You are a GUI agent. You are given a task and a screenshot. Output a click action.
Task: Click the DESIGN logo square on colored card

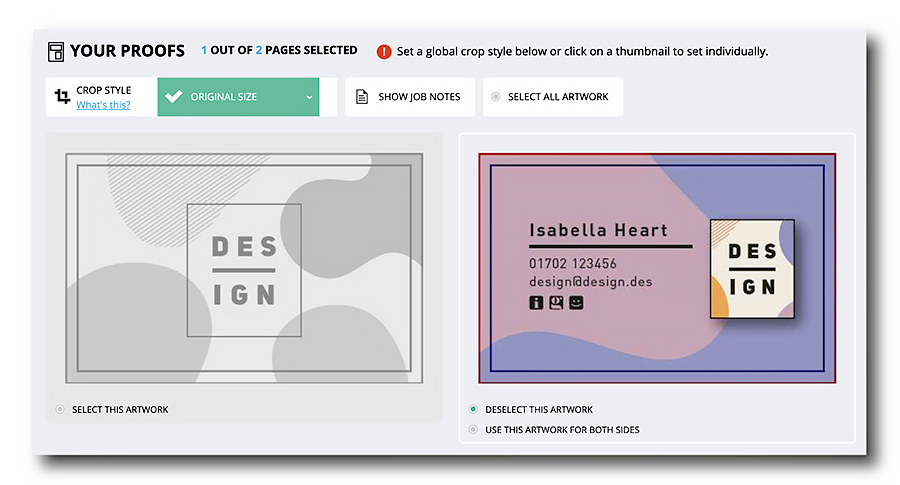click(x=752, y=269)
